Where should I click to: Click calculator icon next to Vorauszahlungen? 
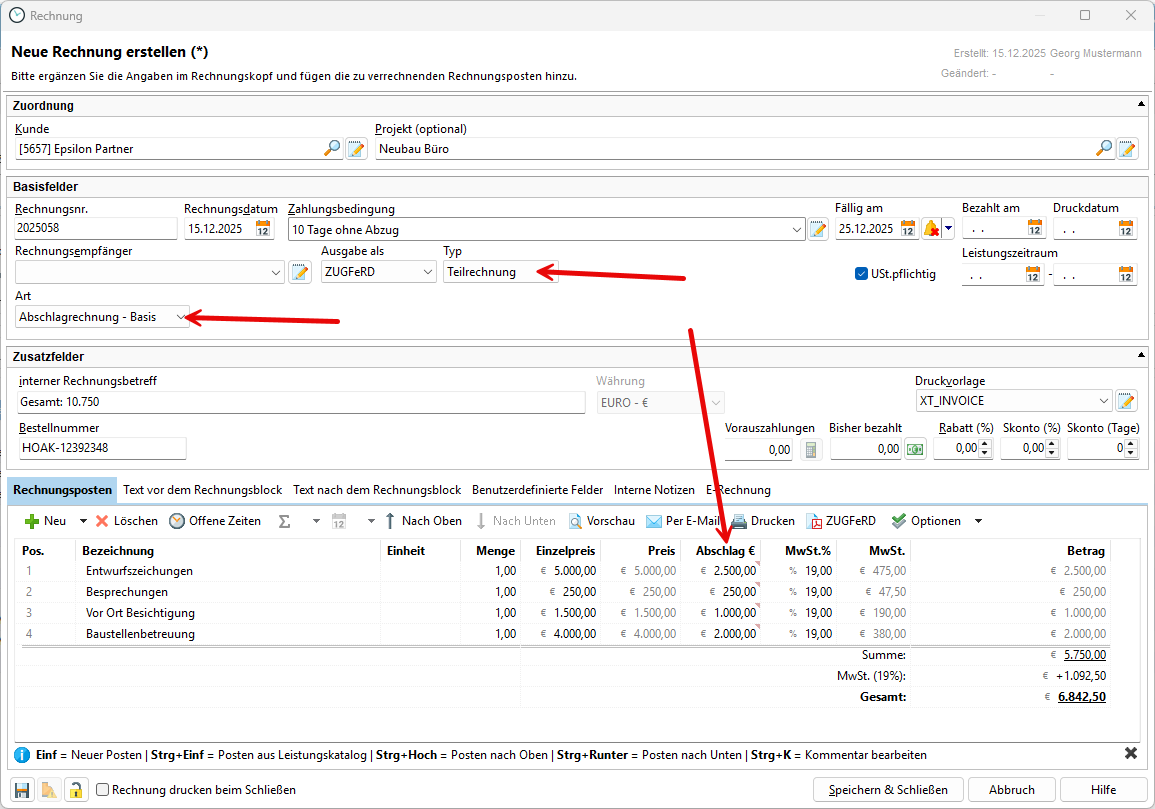coord(811,450)
